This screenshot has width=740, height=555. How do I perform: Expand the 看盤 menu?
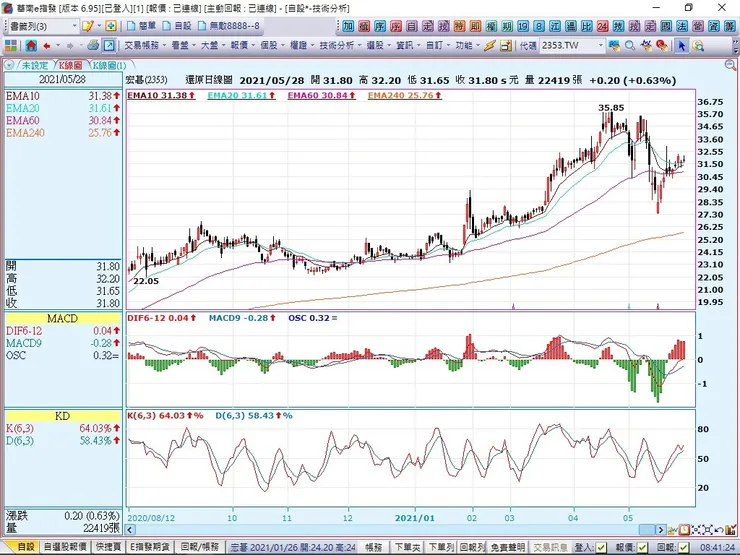[184, 46]
